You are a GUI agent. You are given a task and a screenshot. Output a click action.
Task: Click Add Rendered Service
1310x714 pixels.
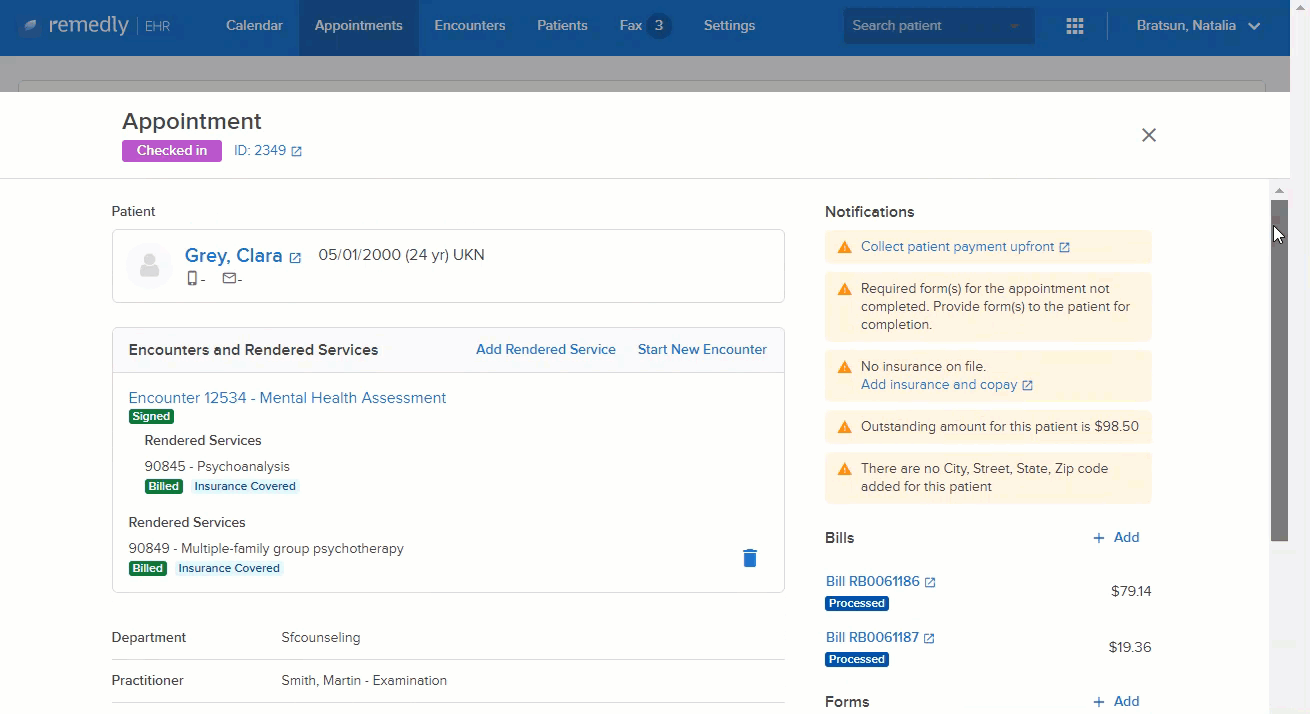[546, 350]
